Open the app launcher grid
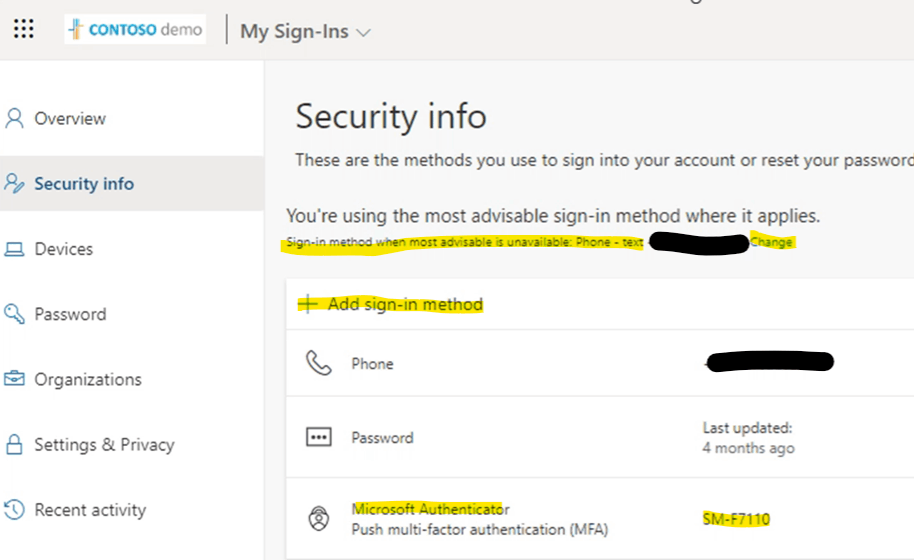 pyautogui.click(x=23, y=29)
